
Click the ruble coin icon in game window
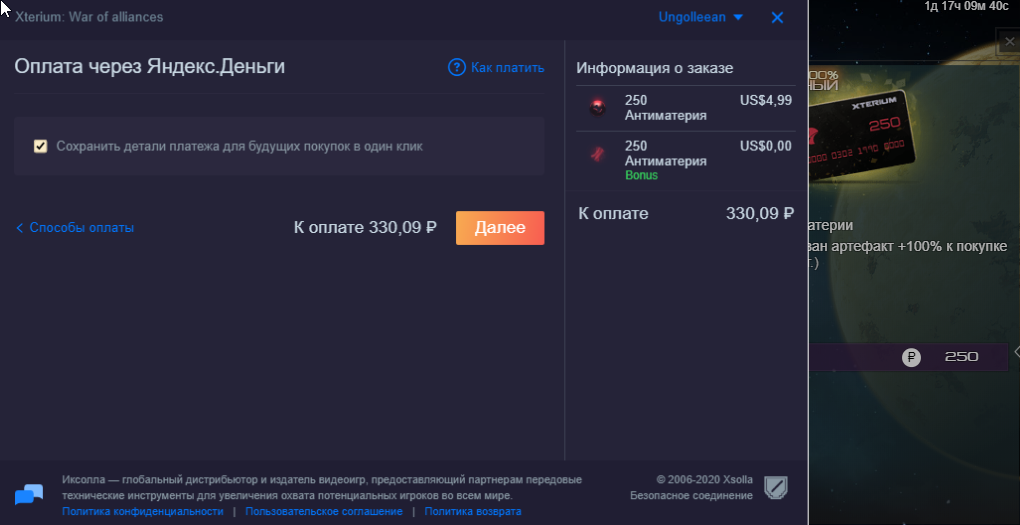coord(911,357)
